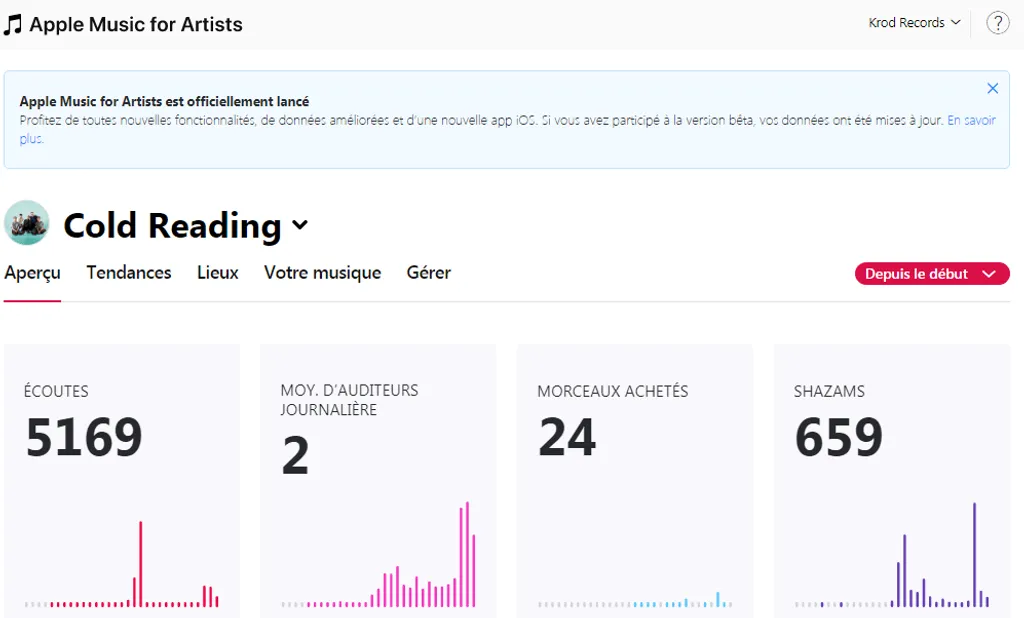
Task: Open the Krod Records account dropdown
Action: pos(914,23)
